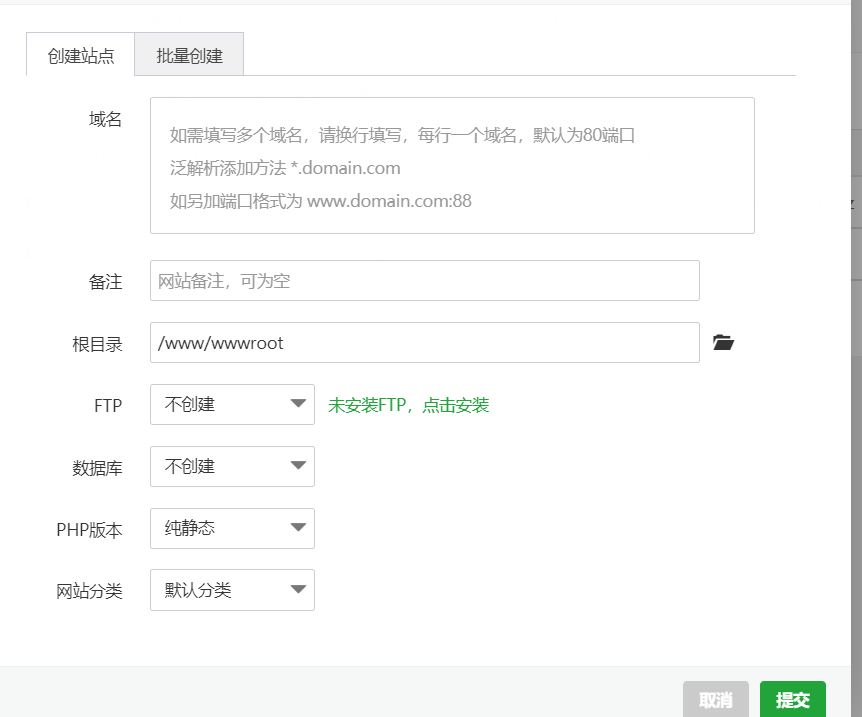Image resolution: width=862 pixels, height=717 pixels.
Task: Click the FTP field label
Action: (x=107, y=406)
